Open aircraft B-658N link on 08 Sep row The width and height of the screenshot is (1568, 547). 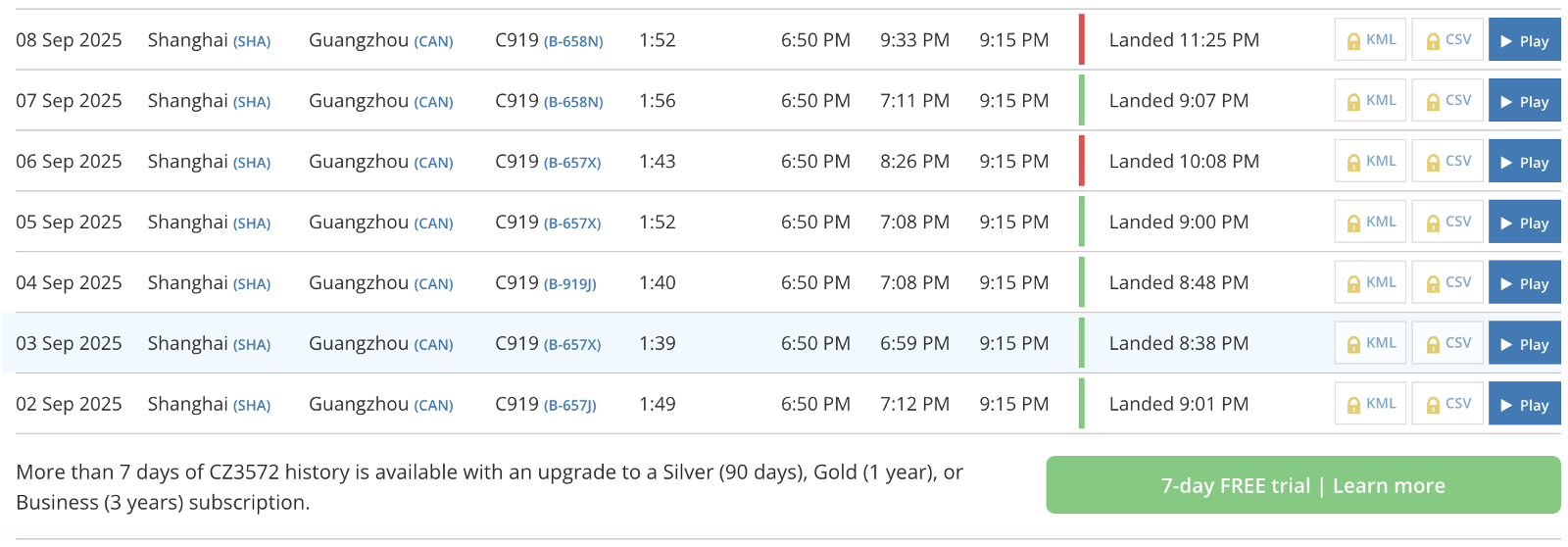[573, 41]
